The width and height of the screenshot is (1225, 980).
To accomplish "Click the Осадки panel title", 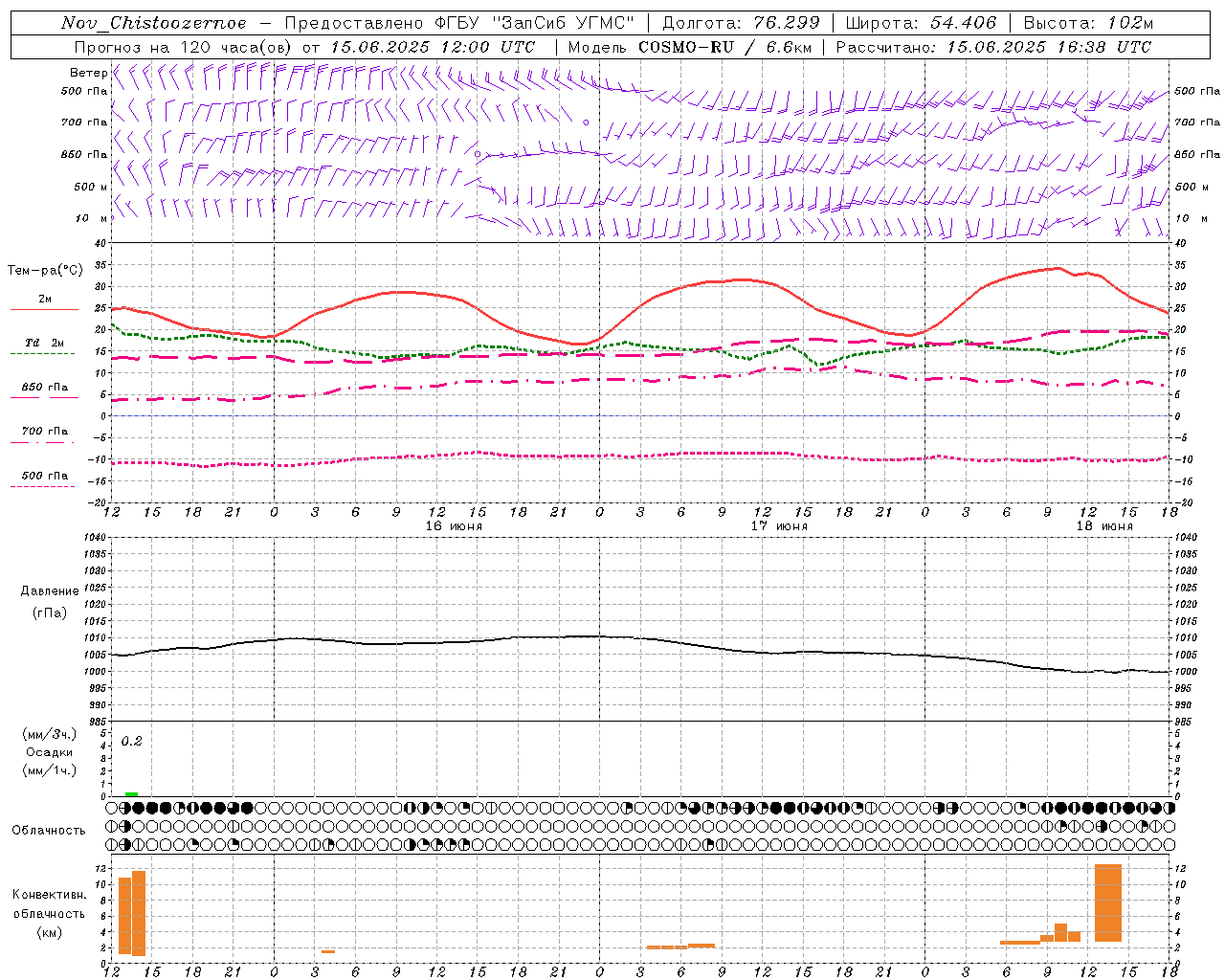I will point(50,752).
